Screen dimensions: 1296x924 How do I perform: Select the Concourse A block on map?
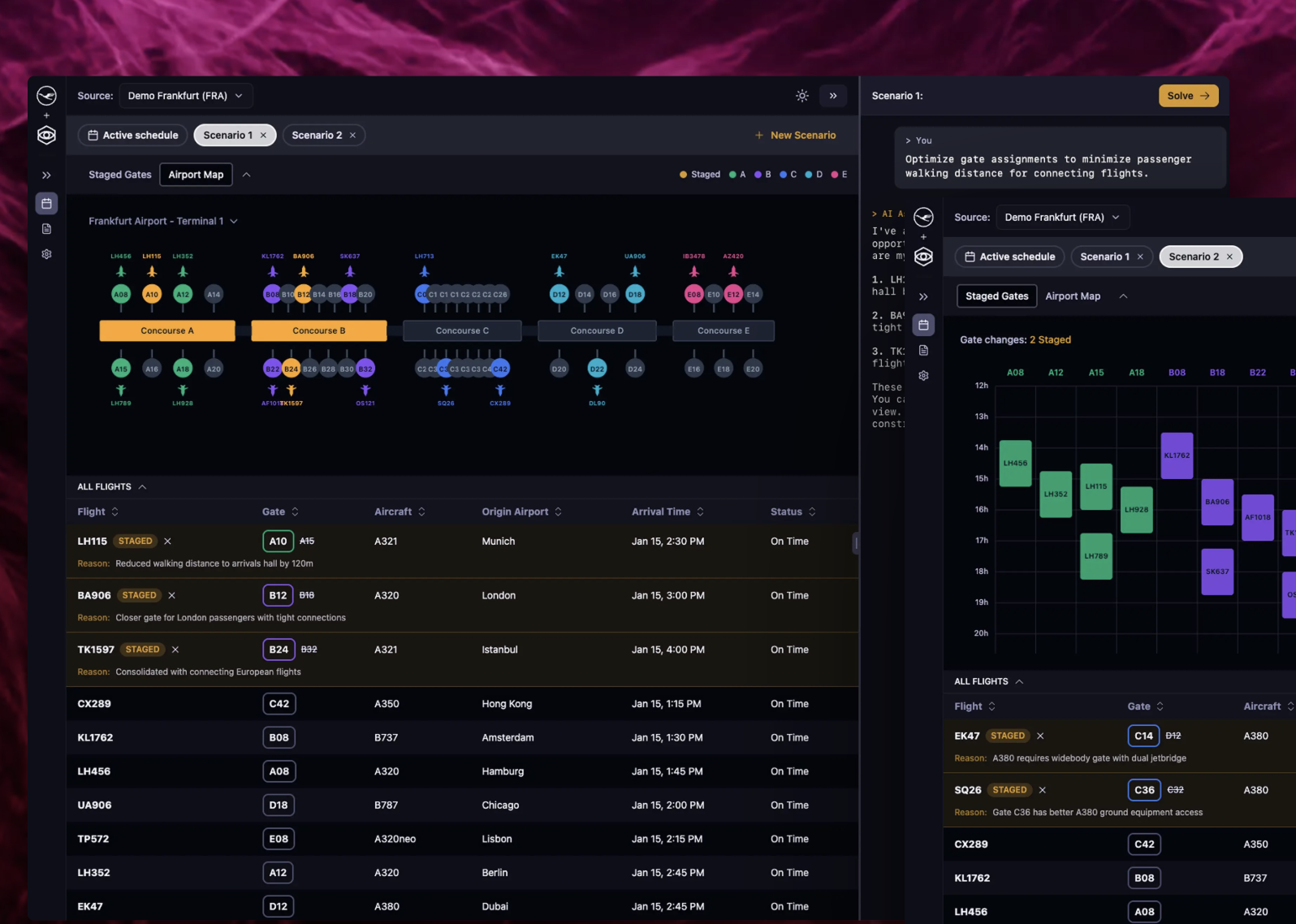click(167, 330)
